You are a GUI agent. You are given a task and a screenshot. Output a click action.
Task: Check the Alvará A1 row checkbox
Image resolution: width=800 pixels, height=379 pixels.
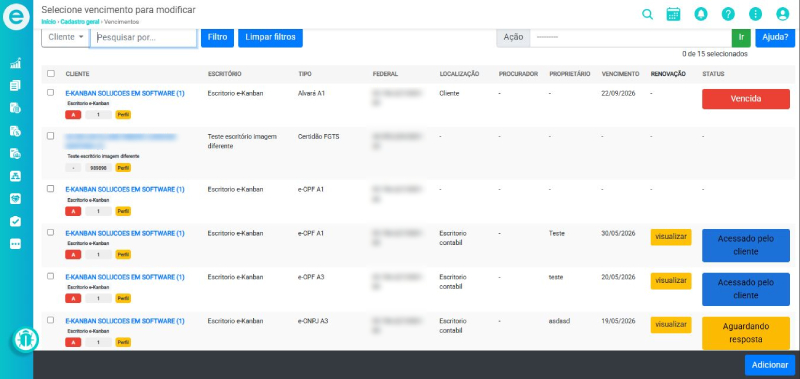51,93
